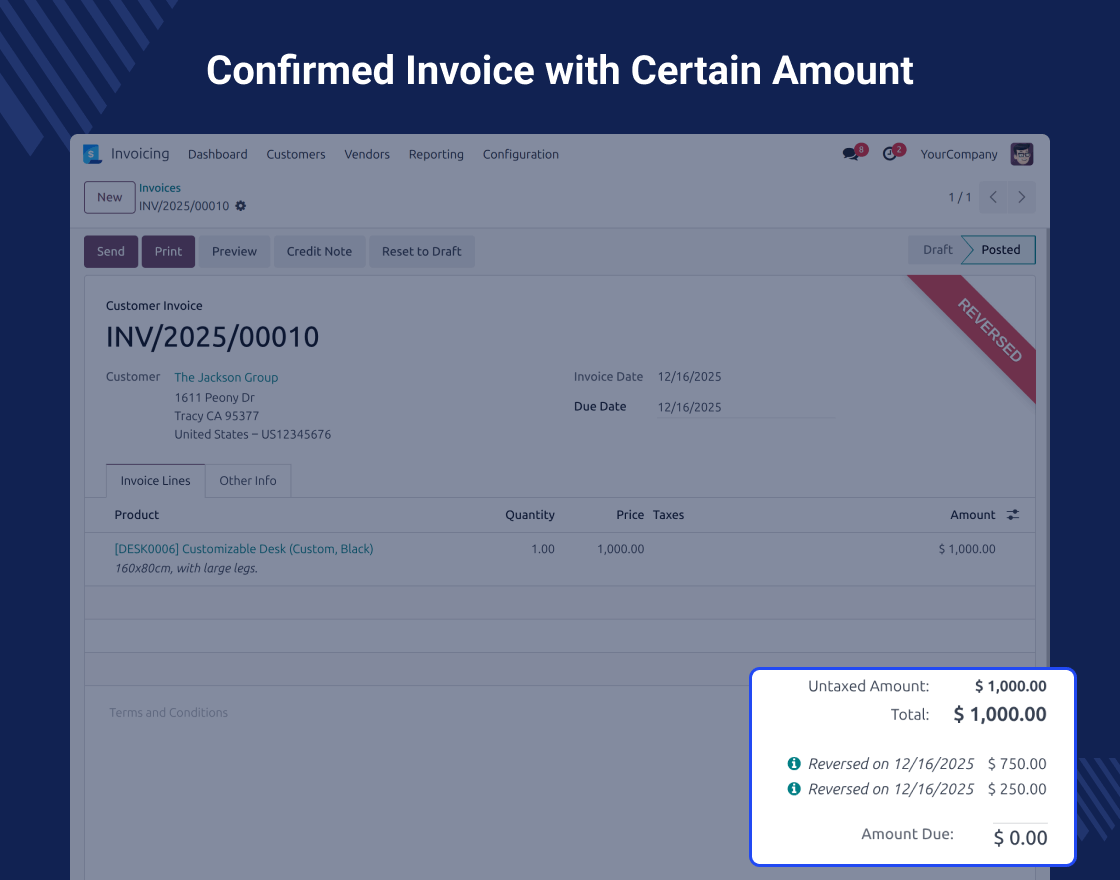Viewport: 1120px width, 880px height.
Task: Click info icon beside $ 750.00 reversal
Action: (794, 764)
